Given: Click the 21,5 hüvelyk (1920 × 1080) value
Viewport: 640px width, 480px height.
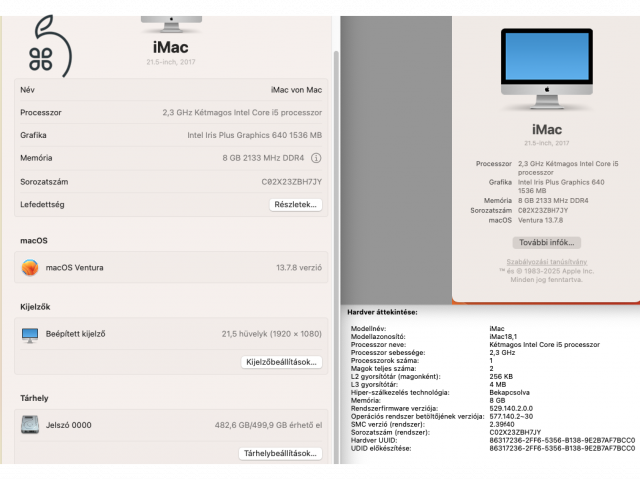Looking at the screenshot, I should [x=271, y=334].
